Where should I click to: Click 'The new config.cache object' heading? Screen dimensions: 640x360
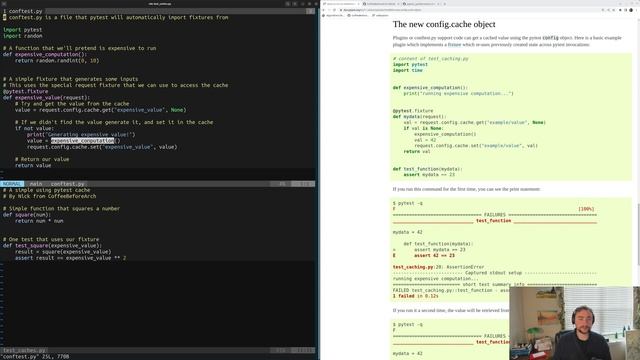(444, 24)
